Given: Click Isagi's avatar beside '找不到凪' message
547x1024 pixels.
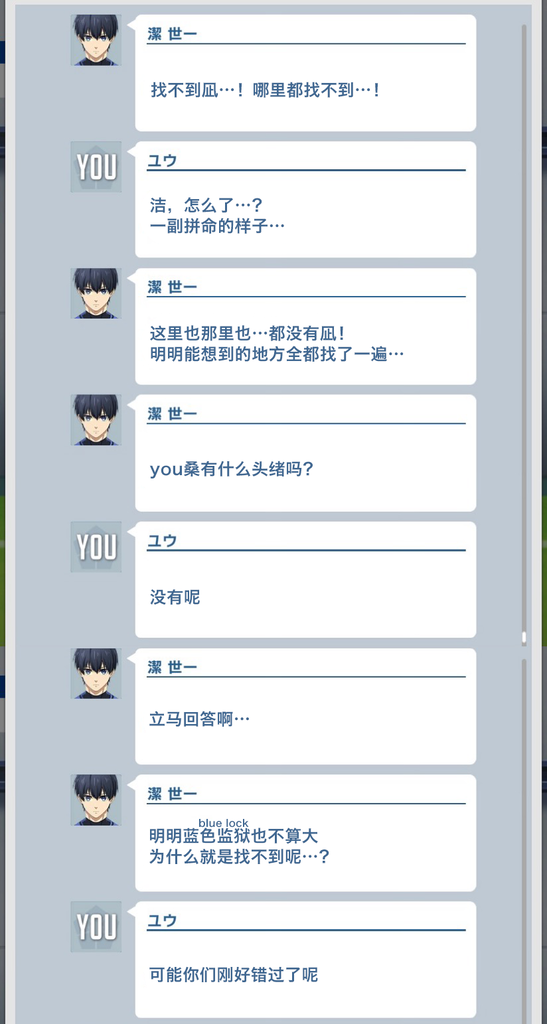Looking at the screenshot, I should pos(96,40).
